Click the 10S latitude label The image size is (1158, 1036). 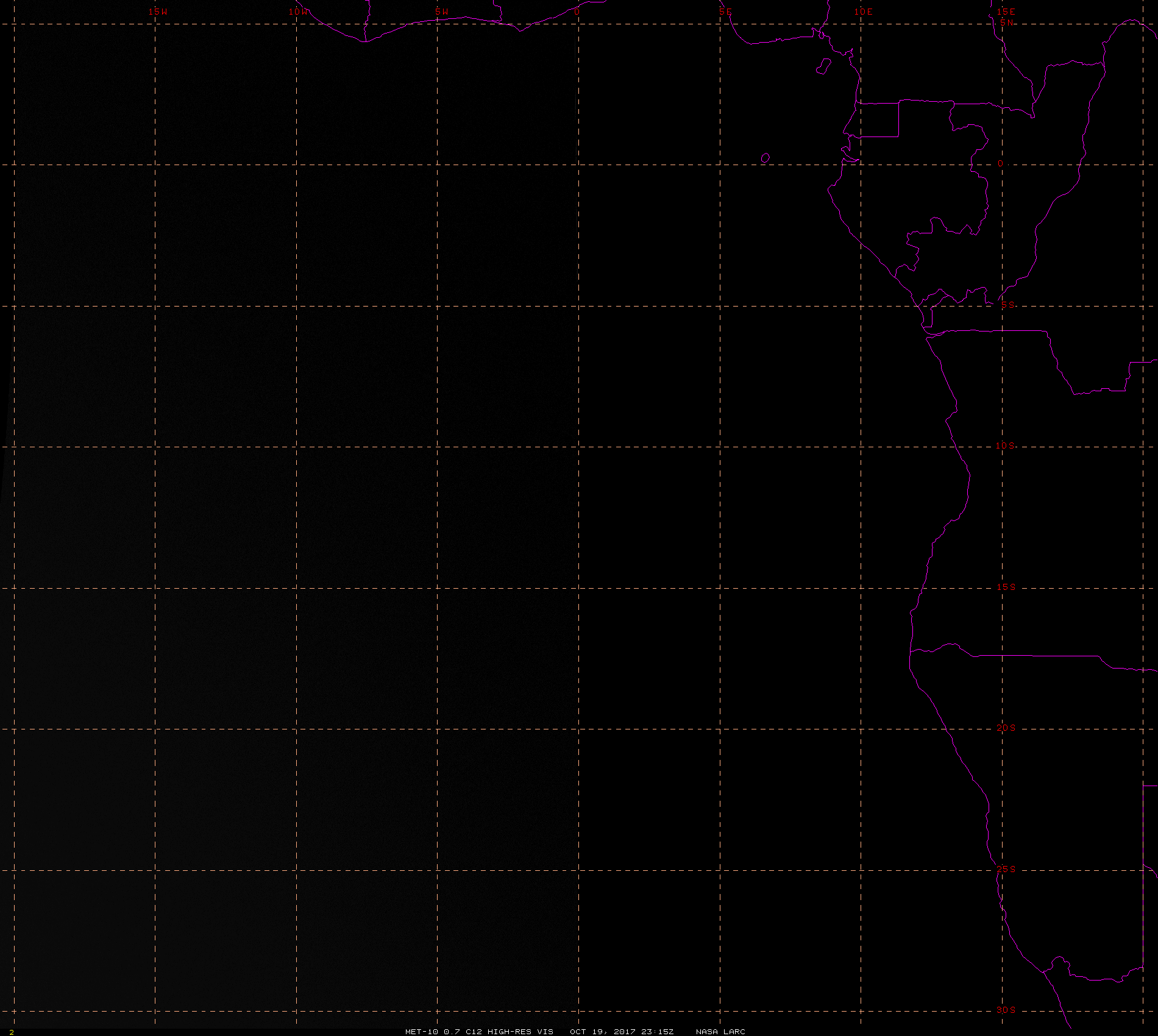click(1006, 445)
